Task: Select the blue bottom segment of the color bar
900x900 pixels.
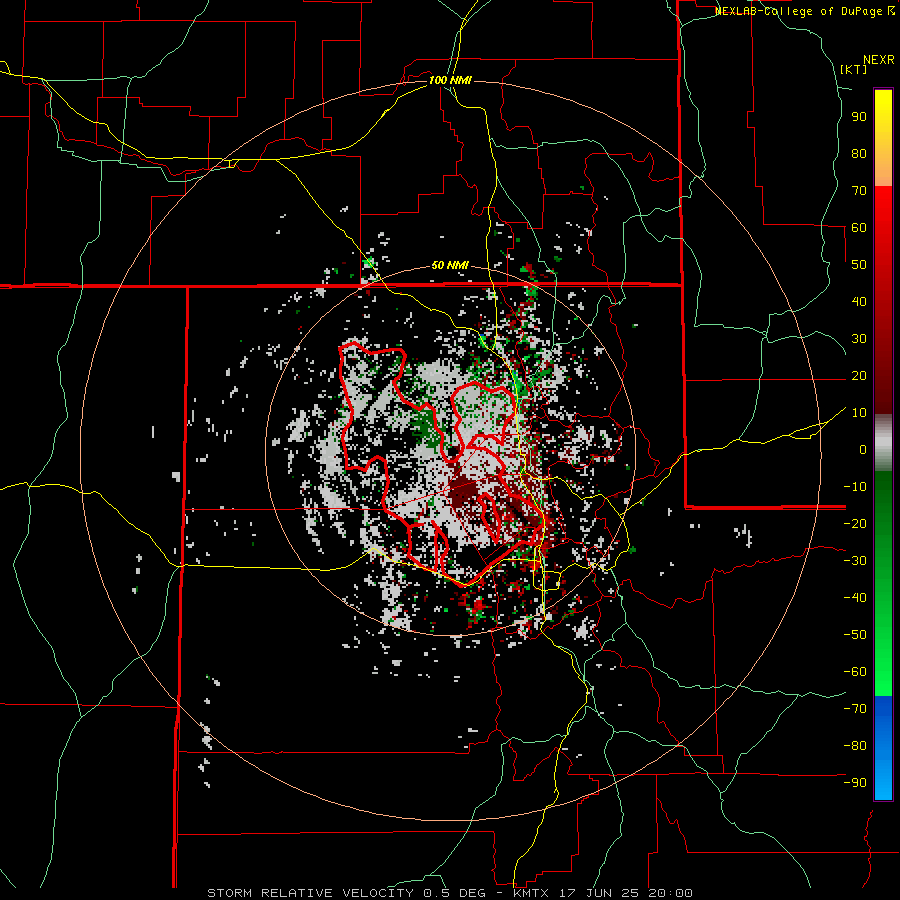Action: click(883, 748)
